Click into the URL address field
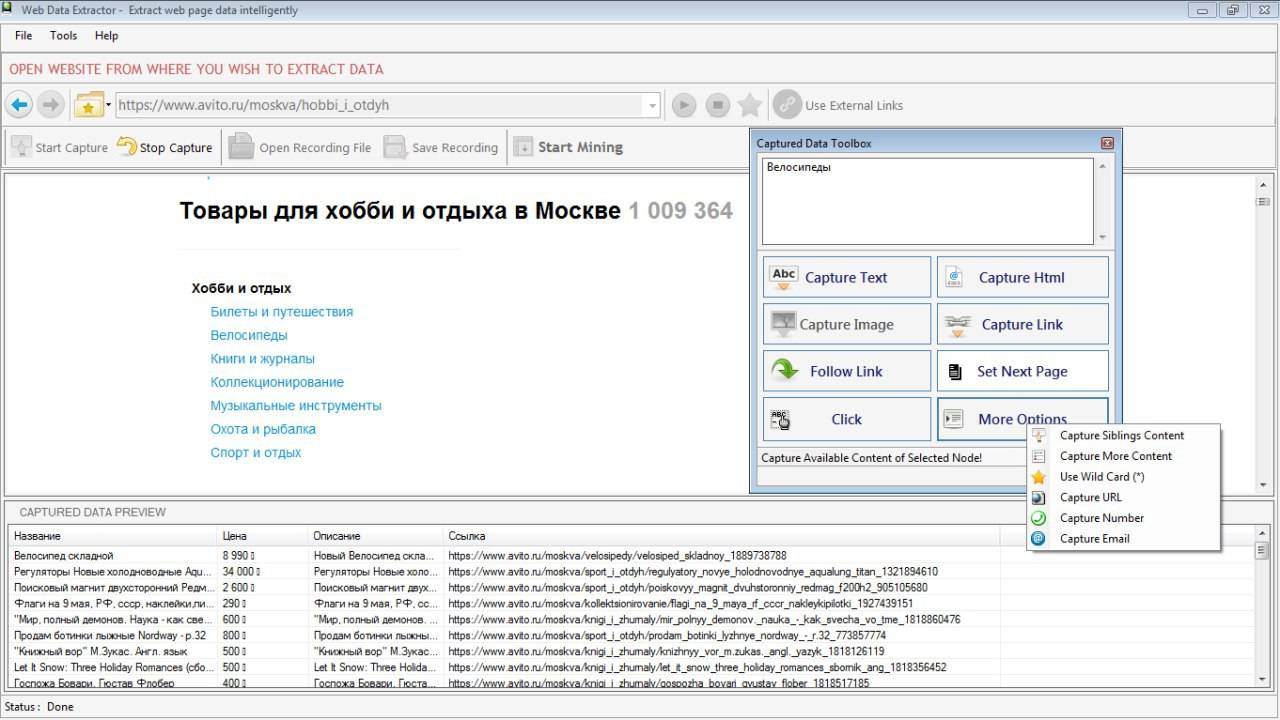 380,105
